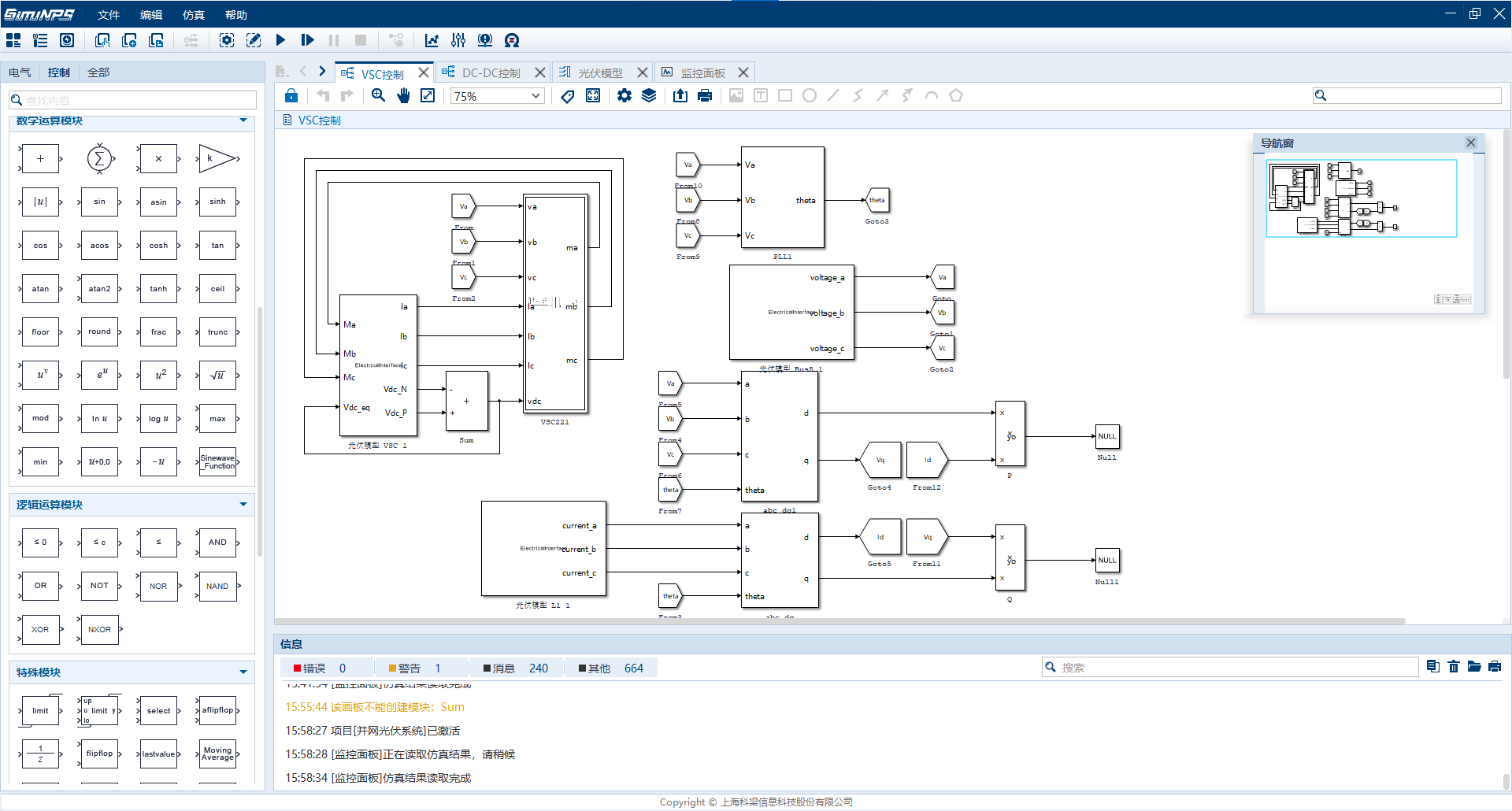This screenshot has width=1512, height=811.
Task: Click the export upload icon
Action: [680, 95]
